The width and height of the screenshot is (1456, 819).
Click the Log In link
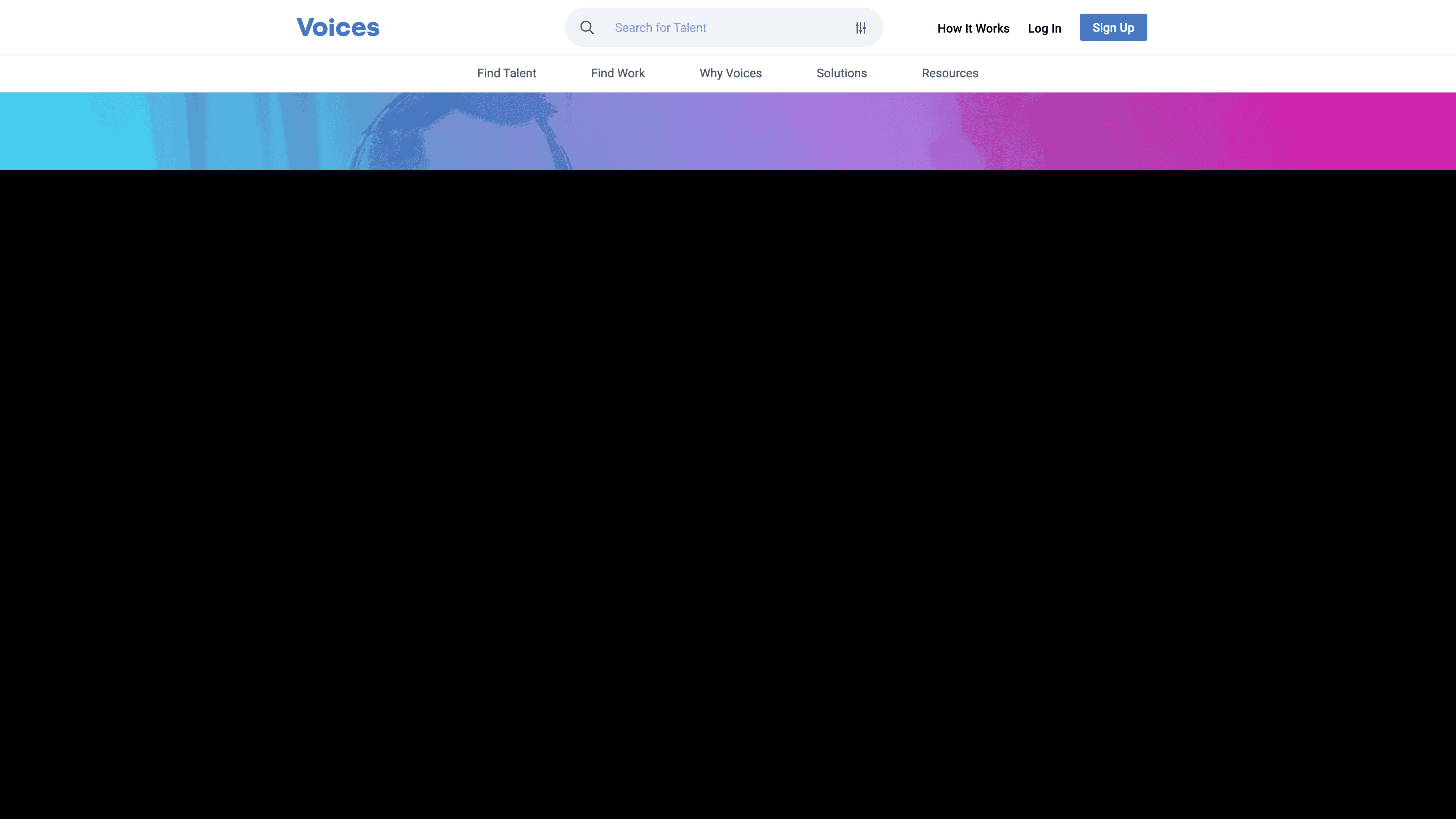pos(1044,28)
